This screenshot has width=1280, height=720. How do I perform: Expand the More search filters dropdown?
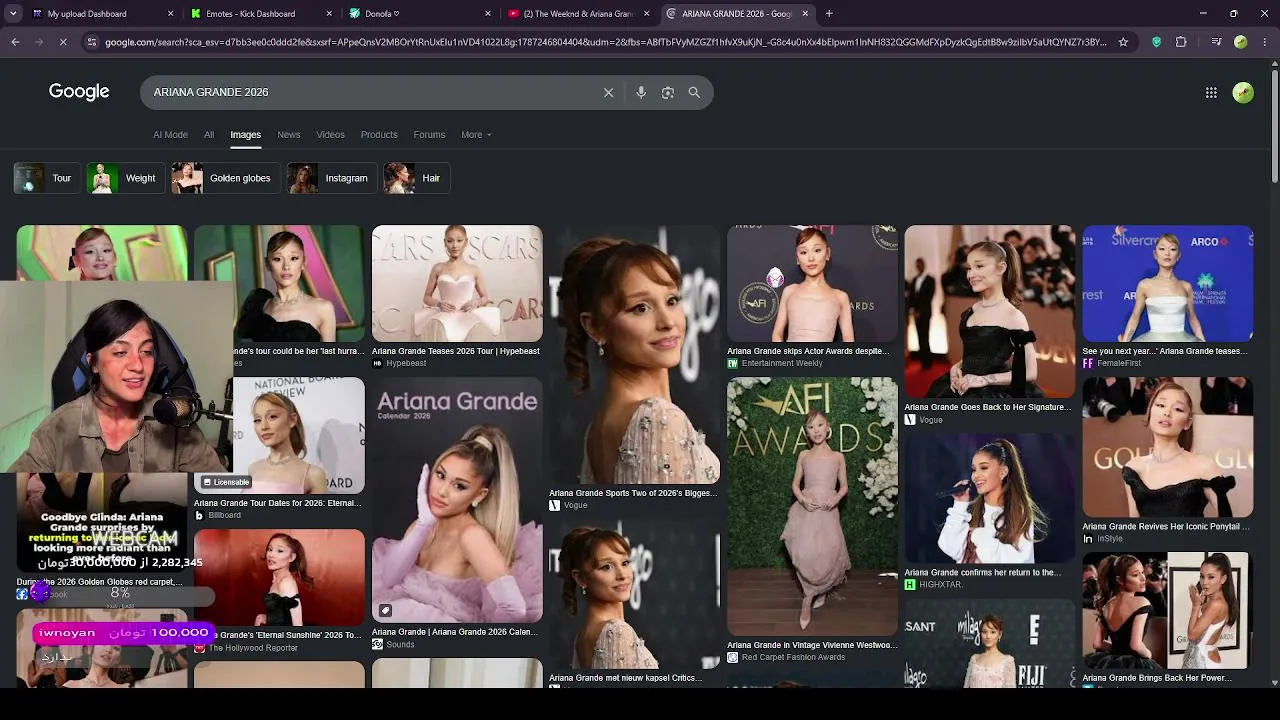[476, 135]
